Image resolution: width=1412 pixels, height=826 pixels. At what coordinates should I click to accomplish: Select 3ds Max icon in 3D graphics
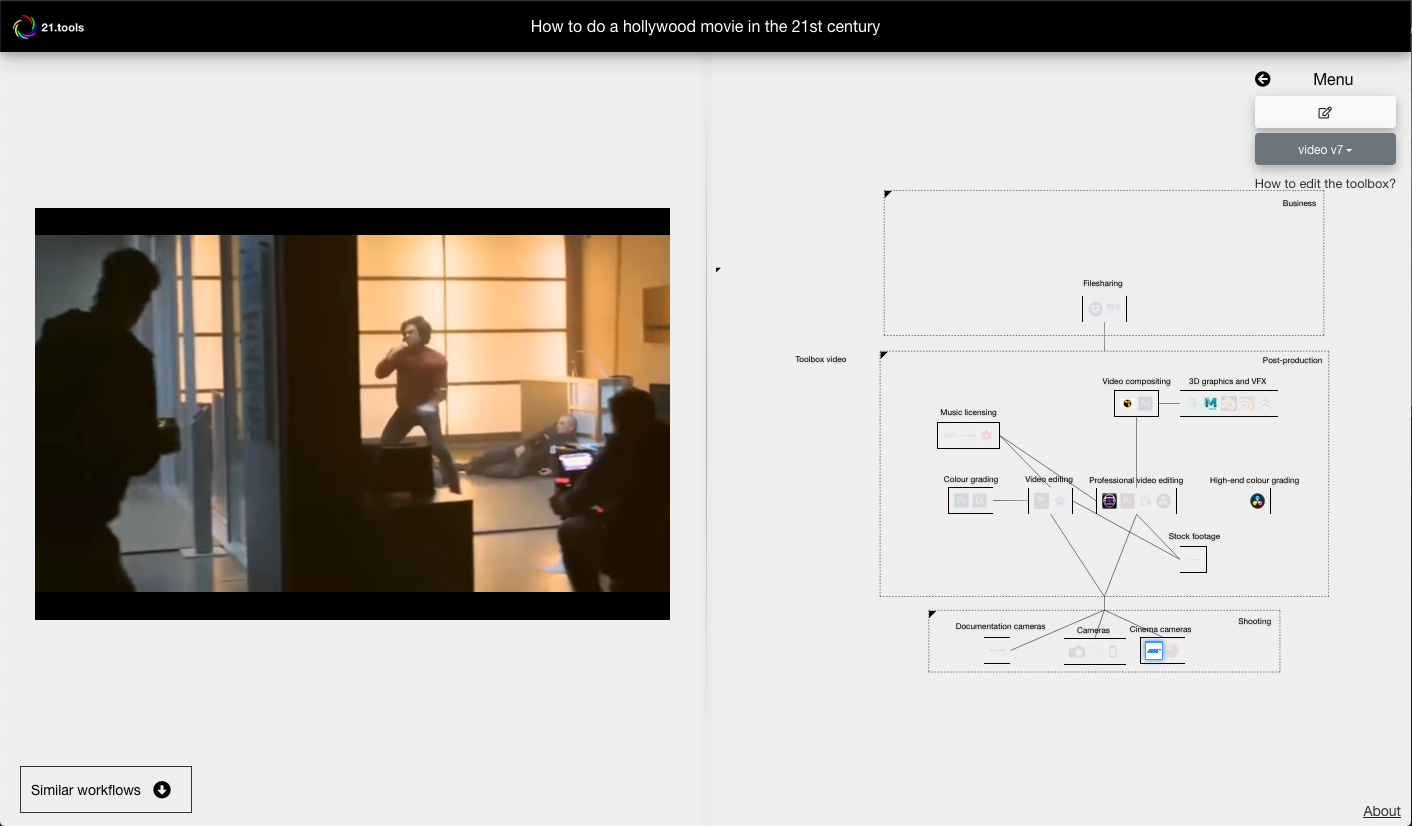tap(1192, 404)
